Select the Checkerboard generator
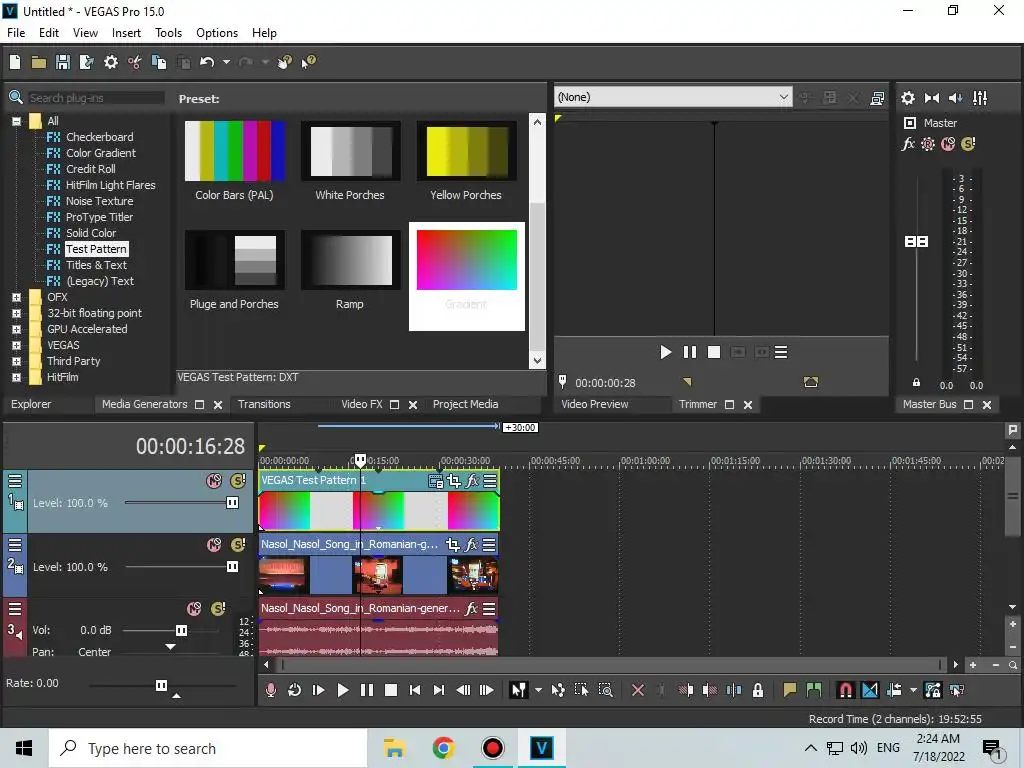The image size is (1024, 768). (99, 137)
